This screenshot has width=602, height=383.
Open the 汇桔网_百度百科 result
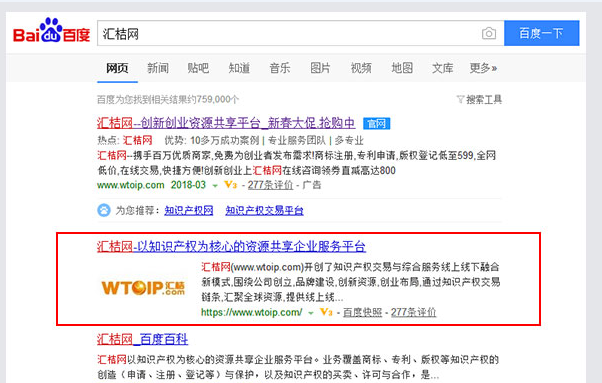coord(142,339)
